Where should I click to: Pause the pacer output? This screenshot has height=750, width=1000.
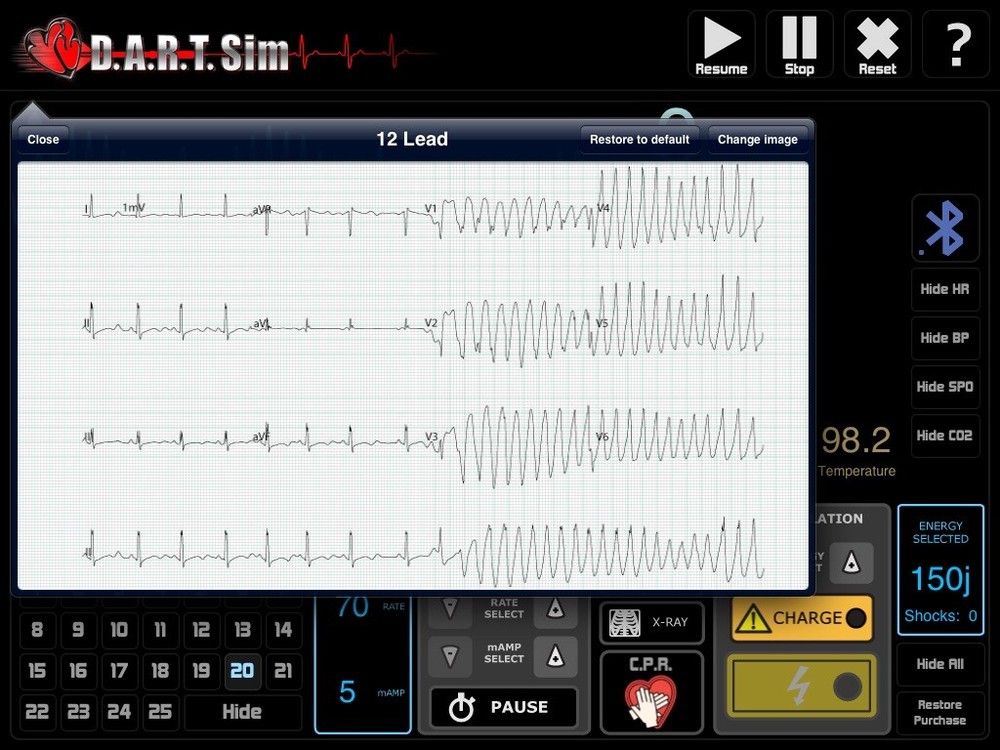point(503,707)
